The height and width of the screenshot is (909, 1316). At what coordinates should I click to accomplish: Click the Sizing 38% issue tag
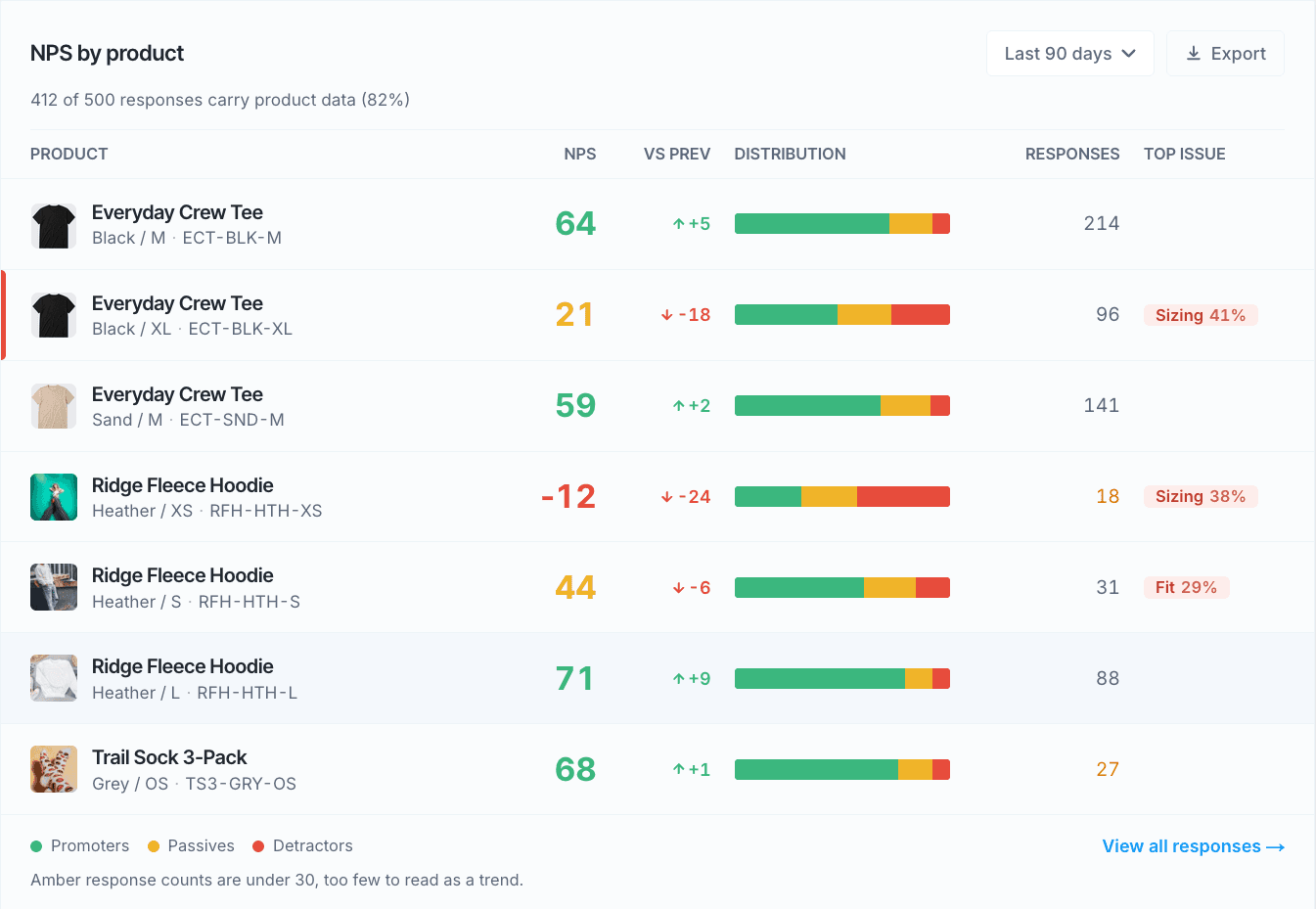(1201, 496)
